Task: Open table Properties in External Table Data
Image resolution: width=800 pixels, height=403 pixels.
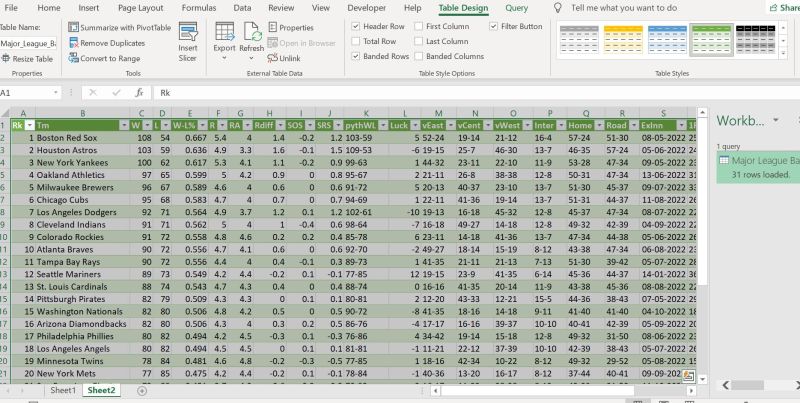Action: pos(291,28)
